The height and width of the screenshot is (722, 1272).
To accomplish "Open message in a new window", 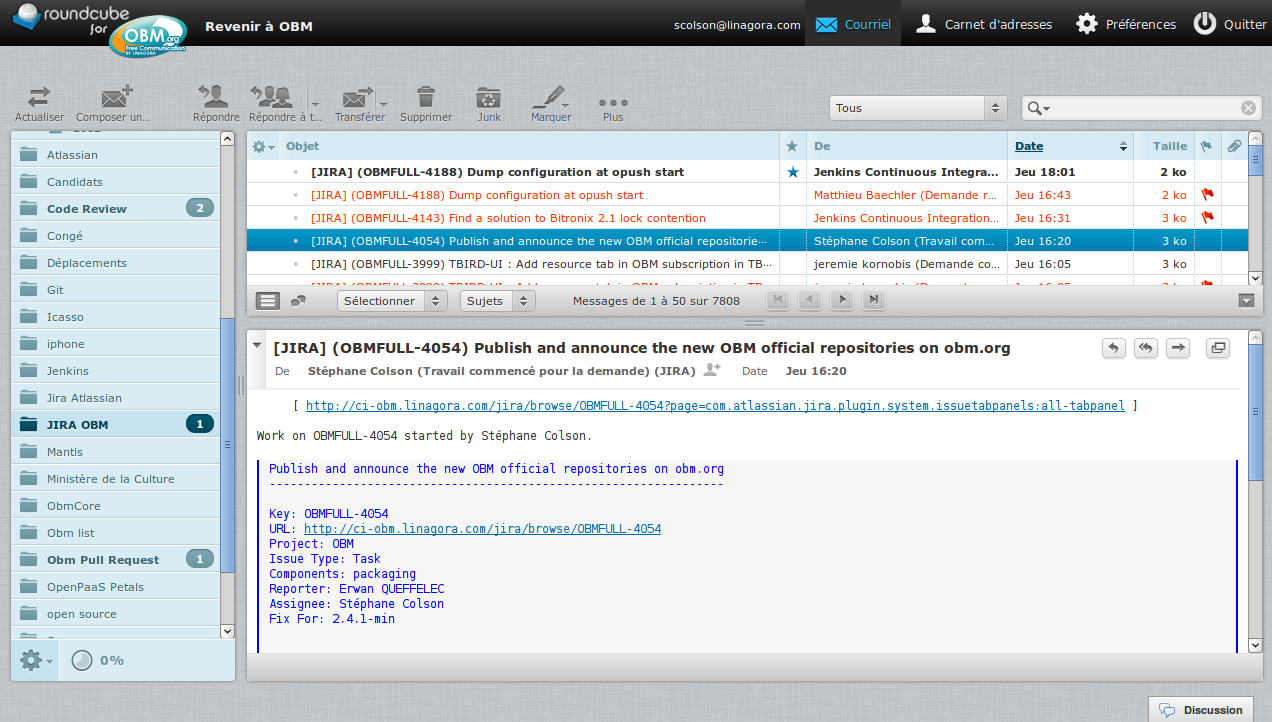I will point(1218,348).
